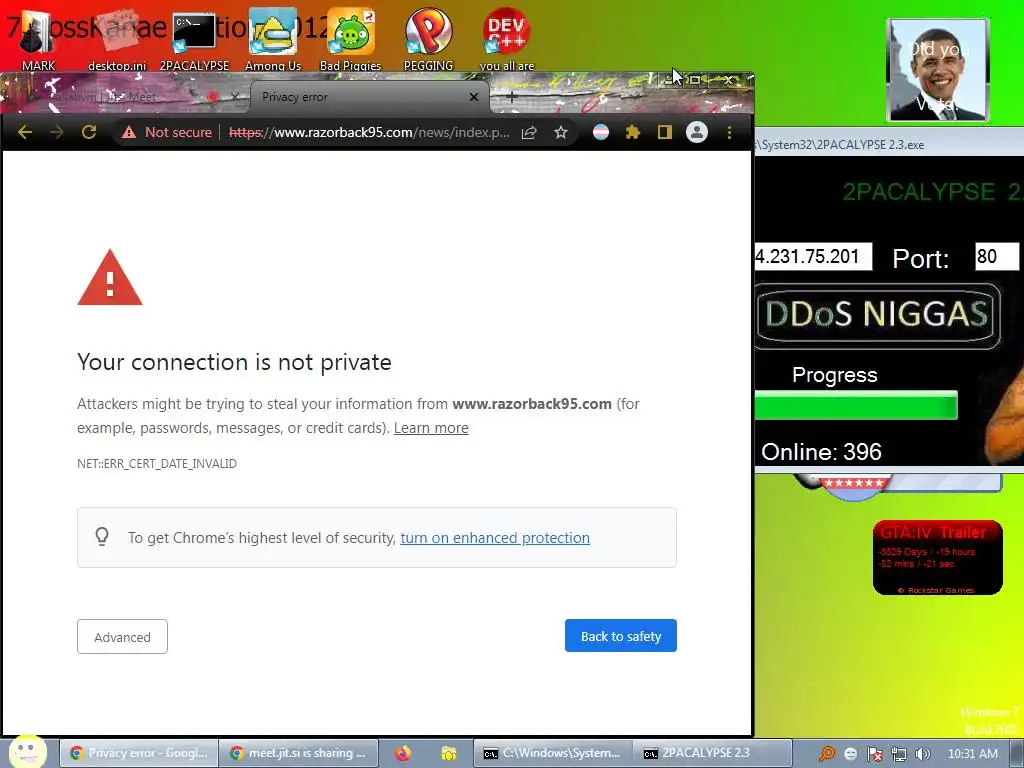Open the Chrome profile avatar

pyautogui.click(x=697, y=133)
